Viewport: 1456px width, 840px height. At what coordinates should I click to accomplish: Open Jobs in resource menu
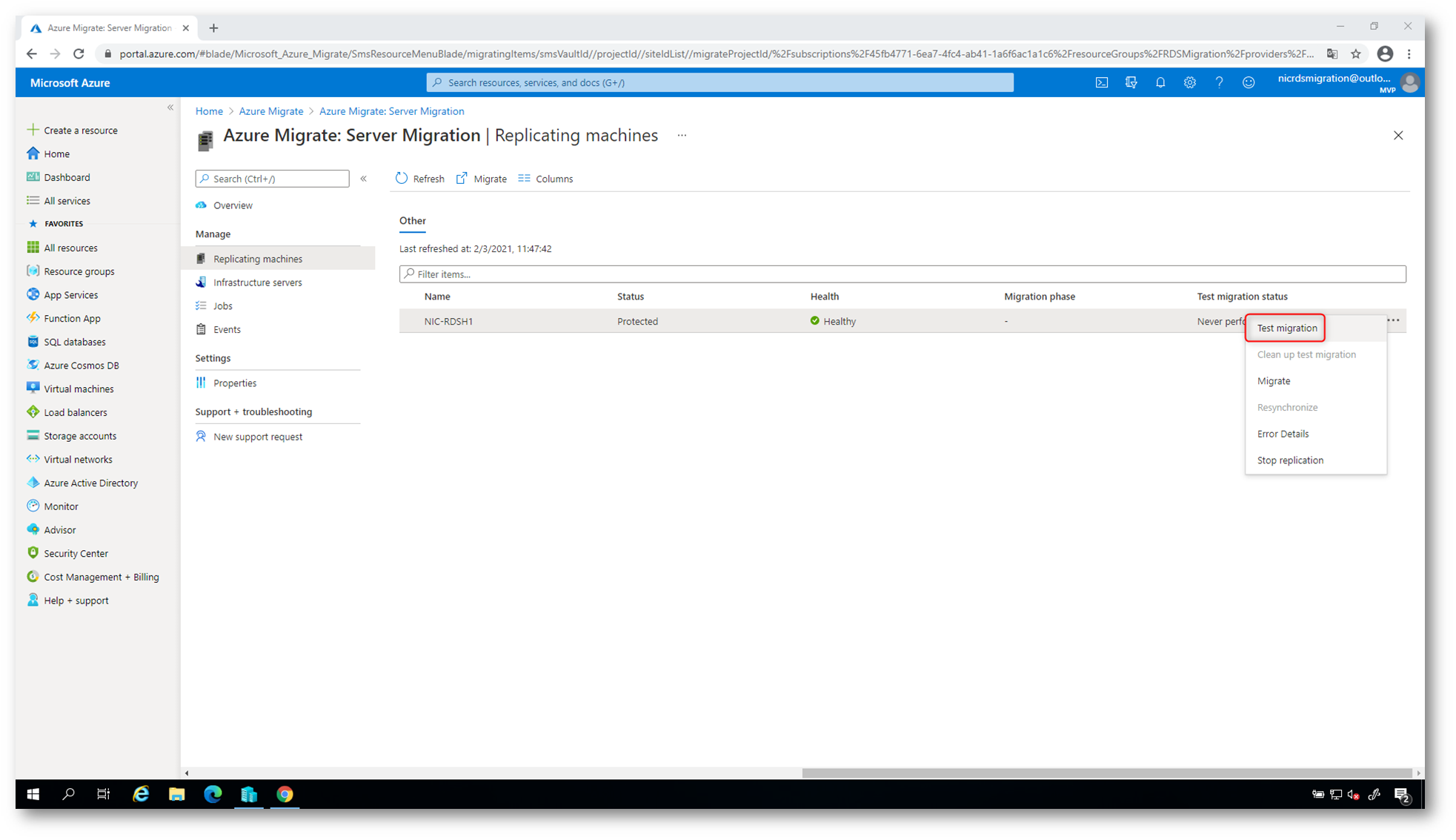[222, 306]
